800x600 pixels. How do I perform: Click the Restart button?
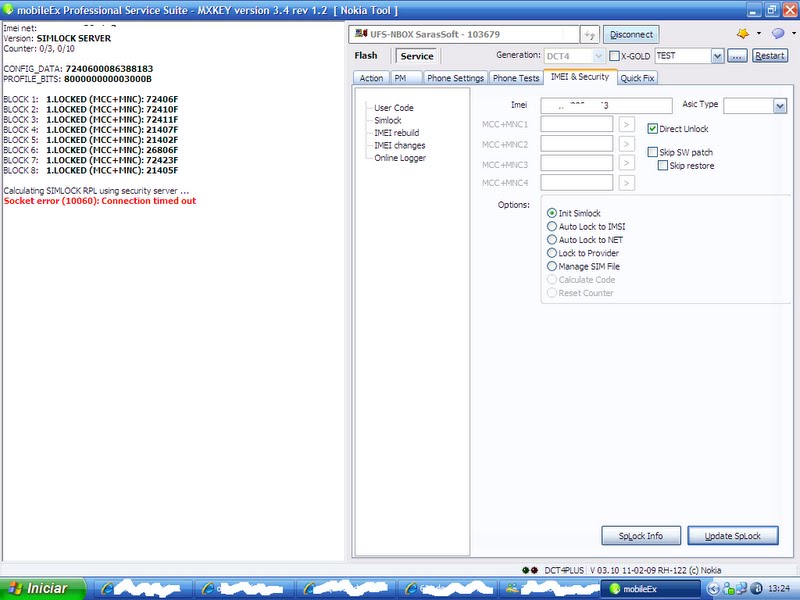coord(770,56)
